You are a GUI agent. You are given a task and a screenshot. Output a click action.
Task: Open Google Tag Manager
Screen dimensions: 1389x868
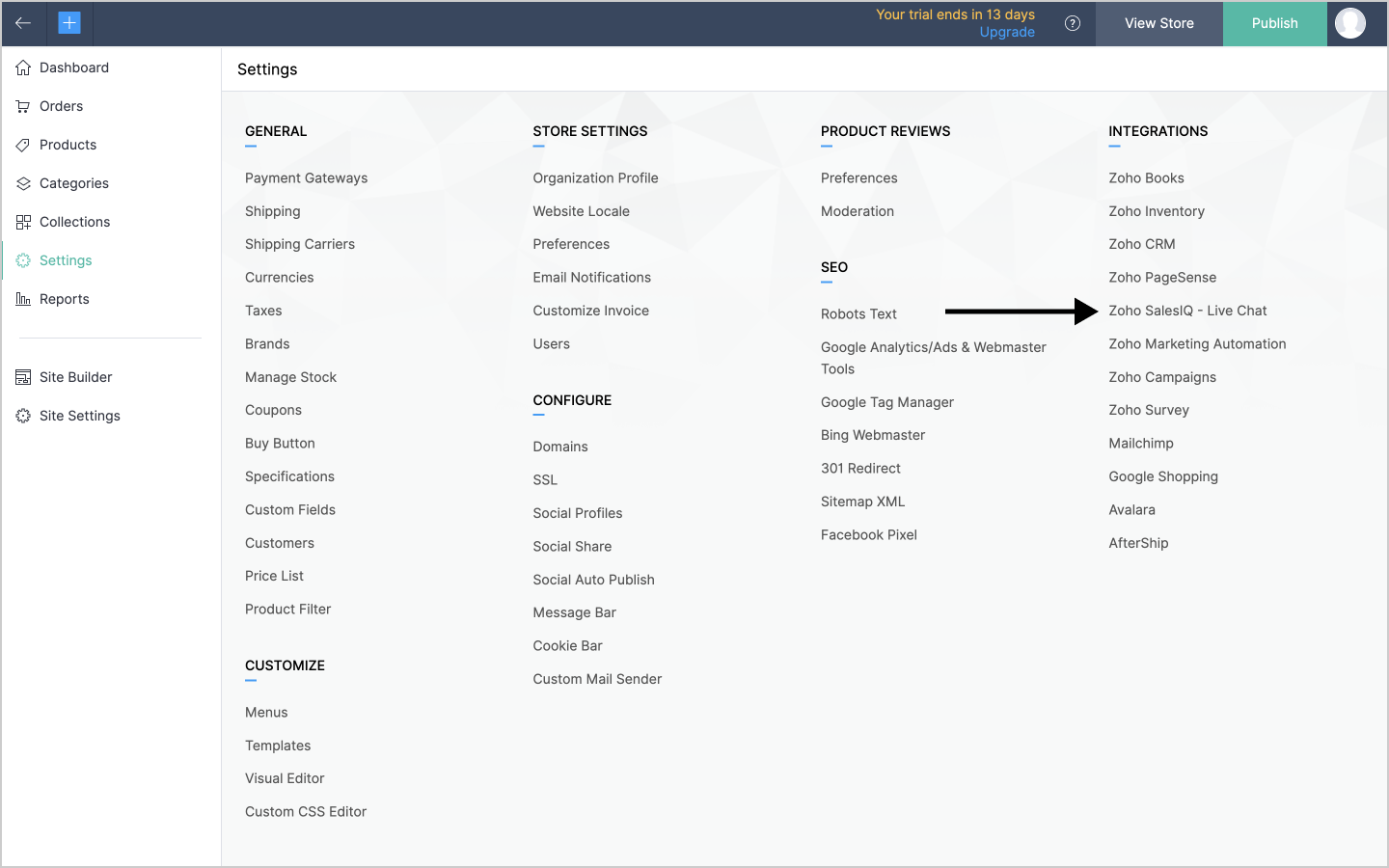[887, 402]
